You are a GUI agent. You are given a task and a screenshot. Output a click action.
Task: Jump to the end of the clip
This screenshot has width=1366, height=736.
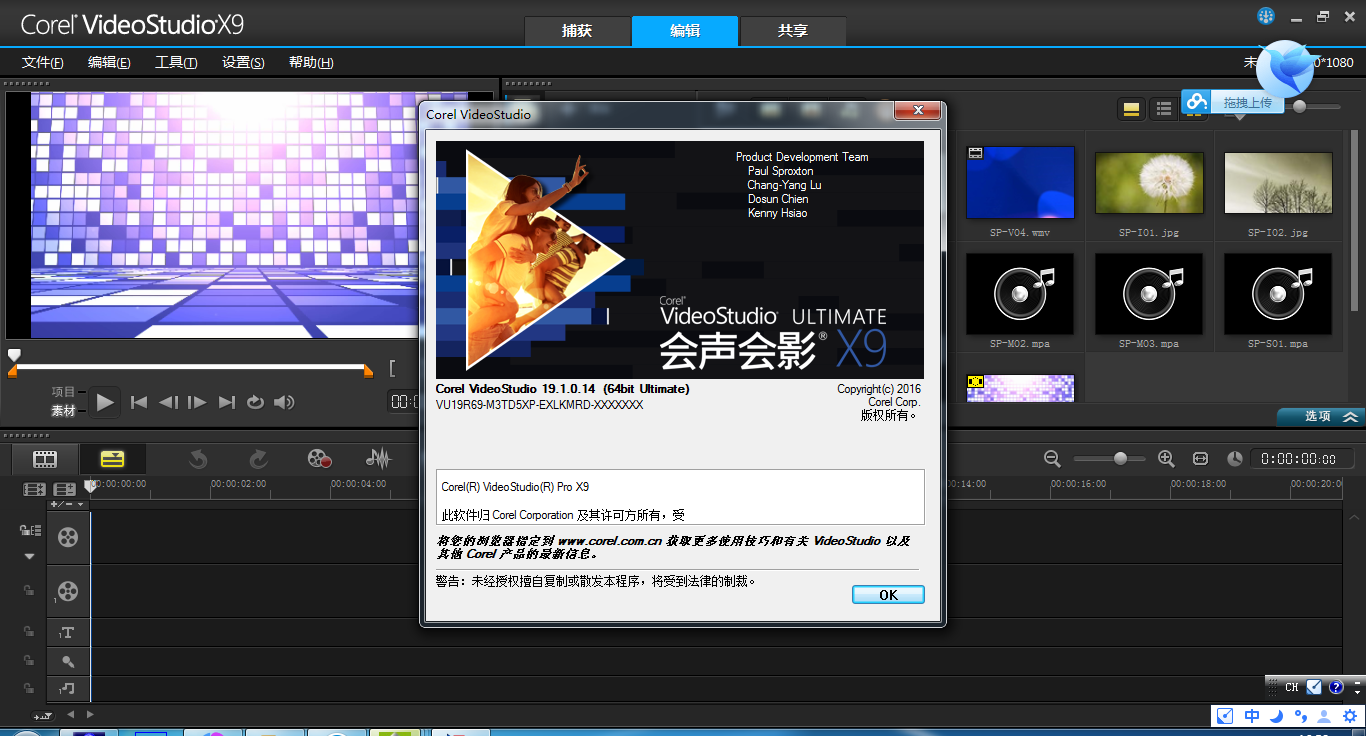pos(227,402)
